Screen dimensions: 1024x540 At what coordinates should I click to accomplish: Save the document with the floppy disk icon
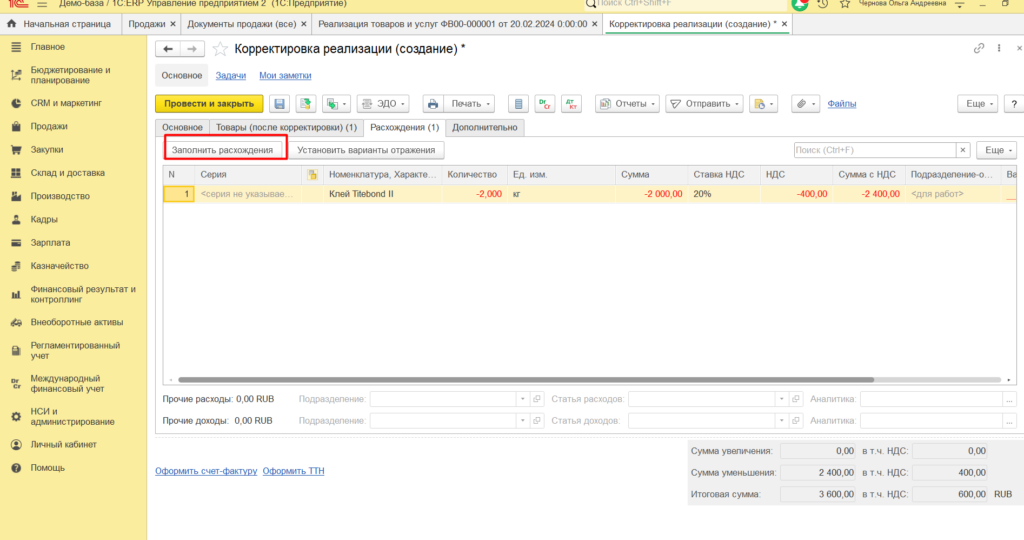point(280,104)
